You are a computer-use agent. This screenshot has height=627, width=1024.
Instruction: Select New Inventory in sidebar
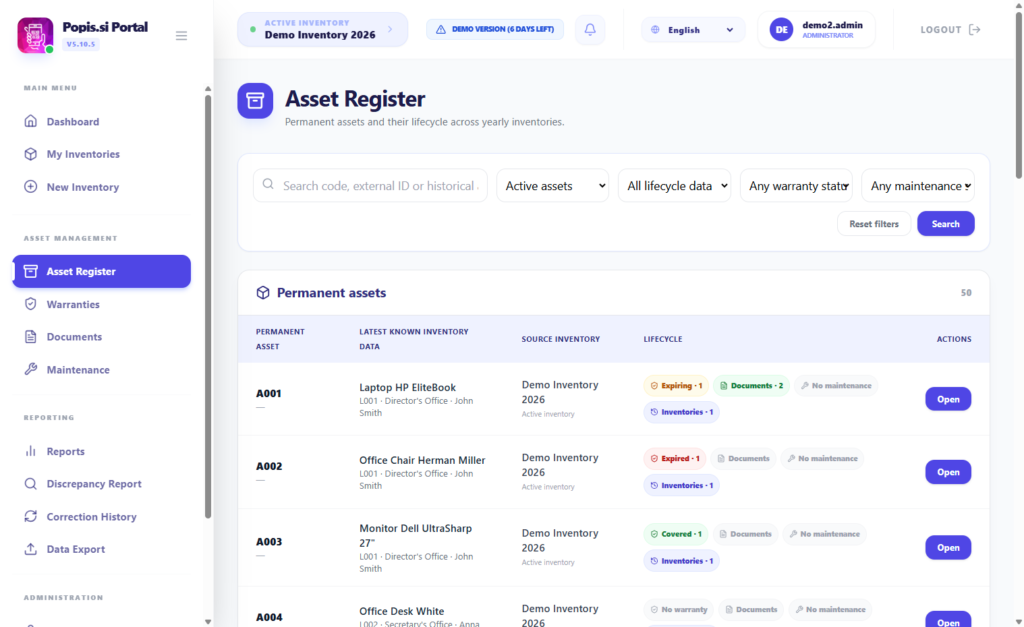pos(102,187)
